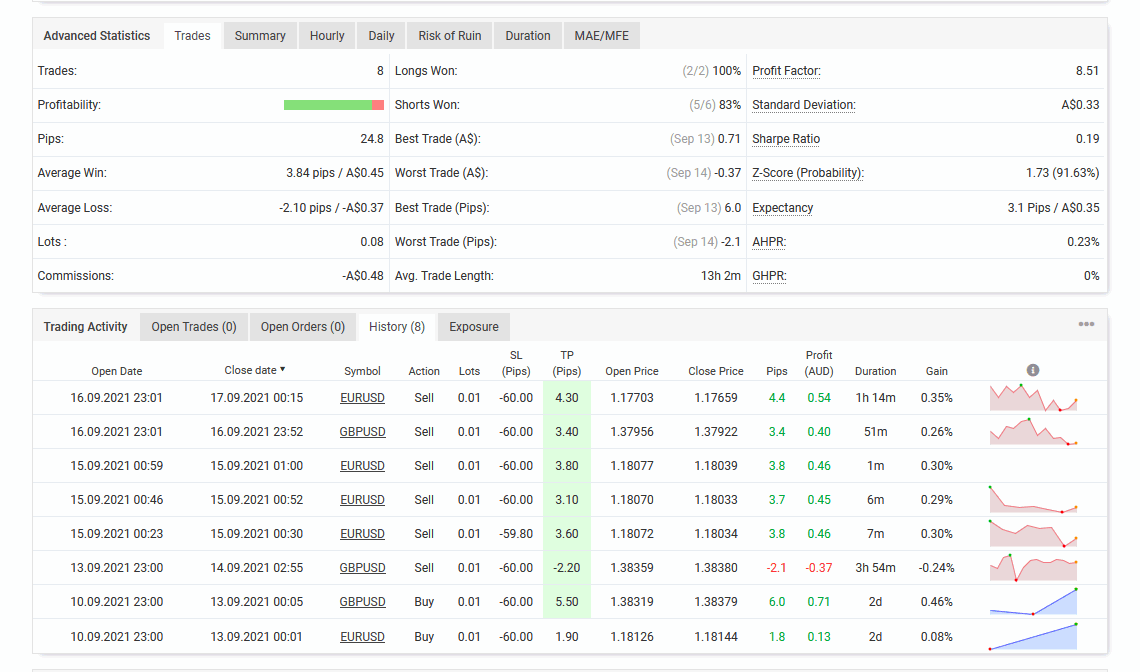Click the Expectancy label link
Image resolution: width=1140 pixels, height=672 pixels.
pos(782,207)
